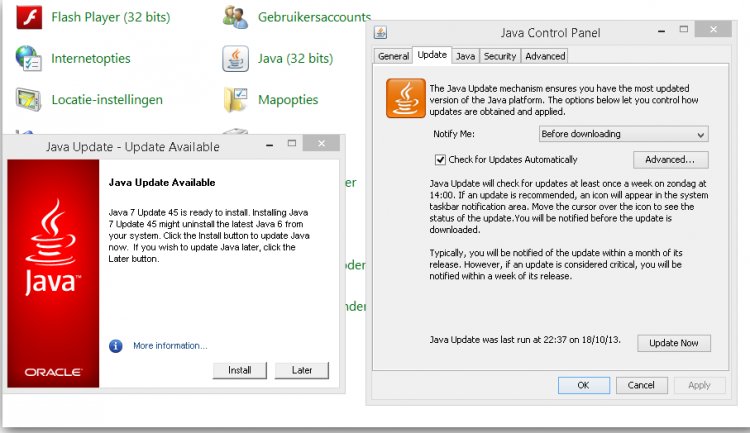Viewport: 750px width, 433px height.
Task: Follow the More information link
Action: click(x=170, y=346)
